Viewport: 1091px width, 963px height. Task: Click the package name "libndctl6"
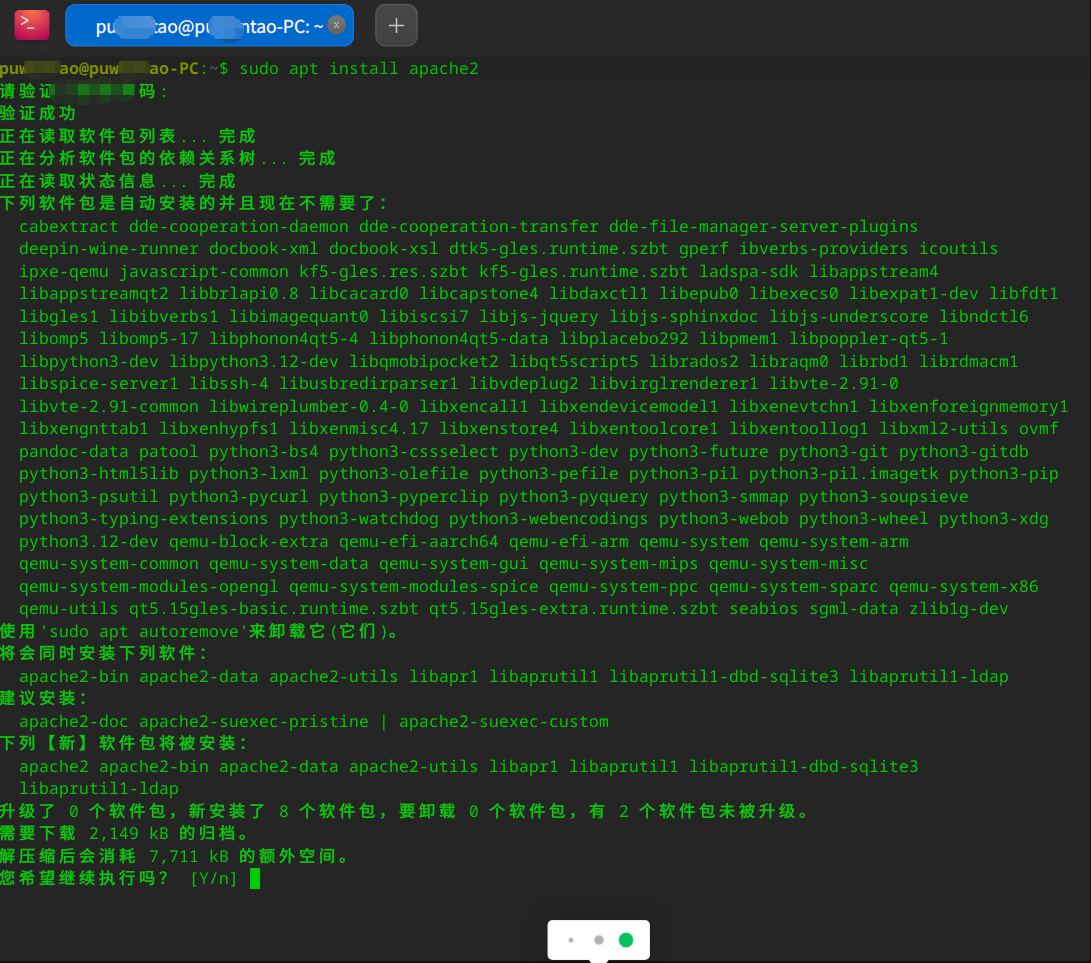(984, 317)
